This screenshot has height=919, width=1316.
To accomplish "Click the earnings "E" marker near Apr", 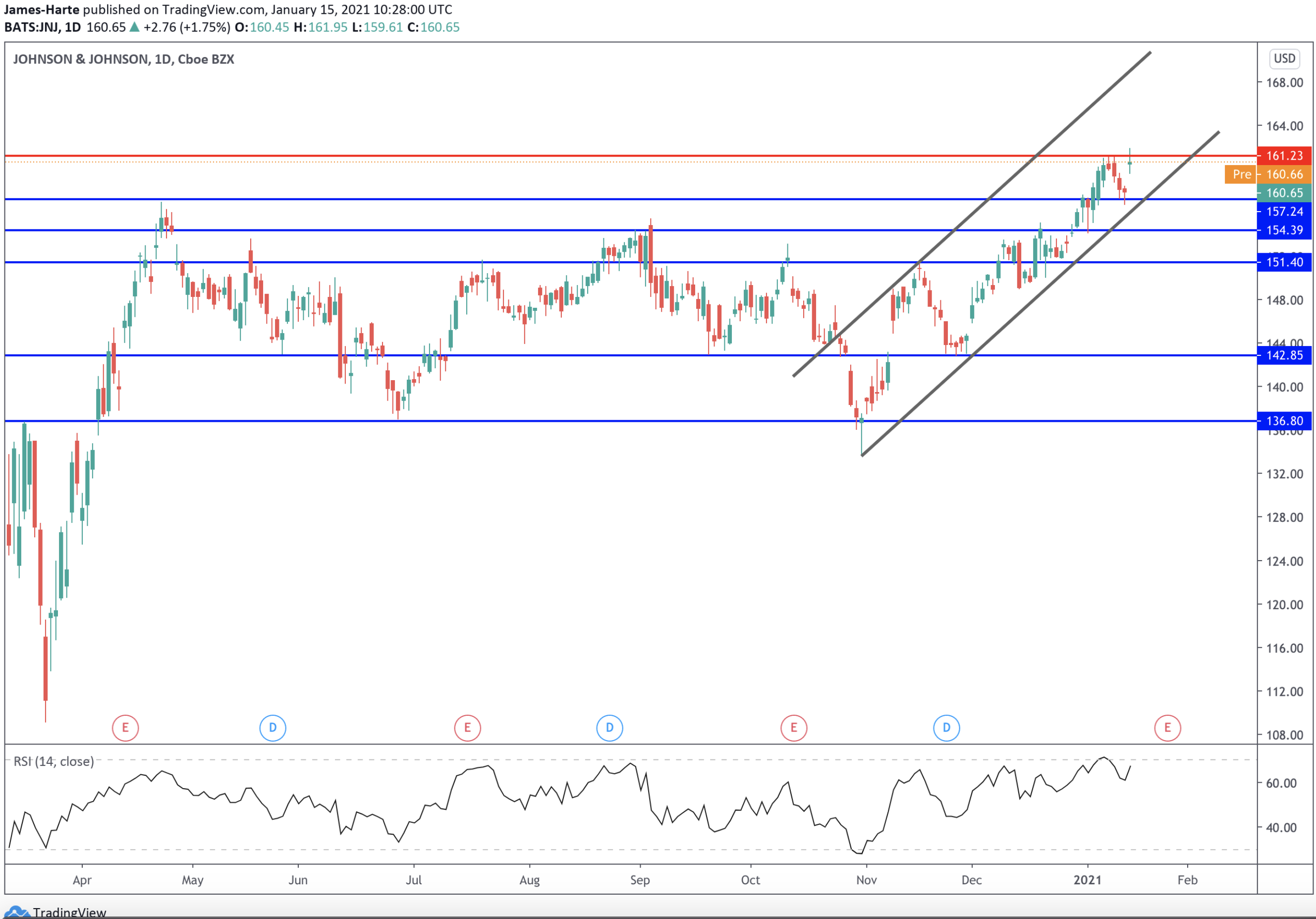I will click(x=125, y=727).
